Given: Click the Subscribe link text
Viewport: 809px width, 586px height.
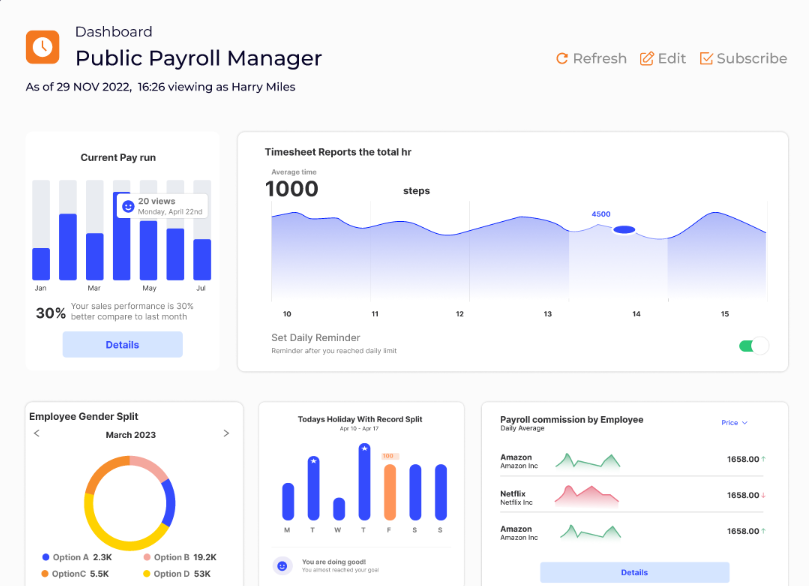Looking at the screenshot, I should coord(751,59).
